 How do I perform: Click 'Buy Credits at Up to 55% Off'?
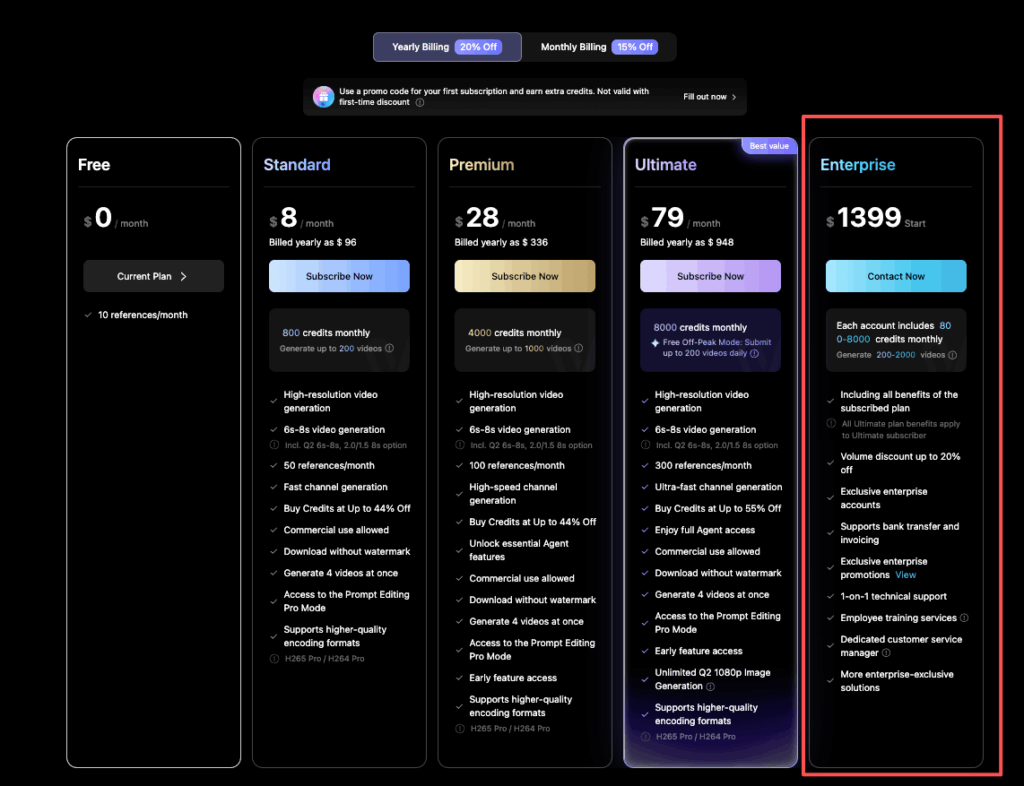click(x=718, y=509)
